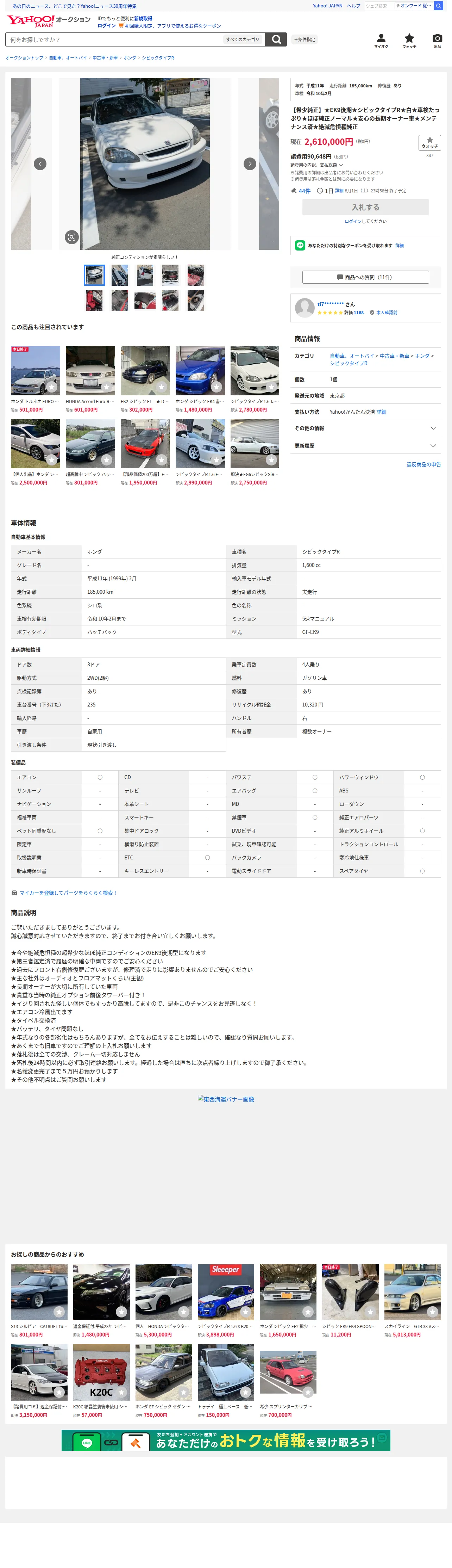Toggle watch star on 即決★EG6シビックSiR item
452x1568 pixels.
[x=271, y=460]
